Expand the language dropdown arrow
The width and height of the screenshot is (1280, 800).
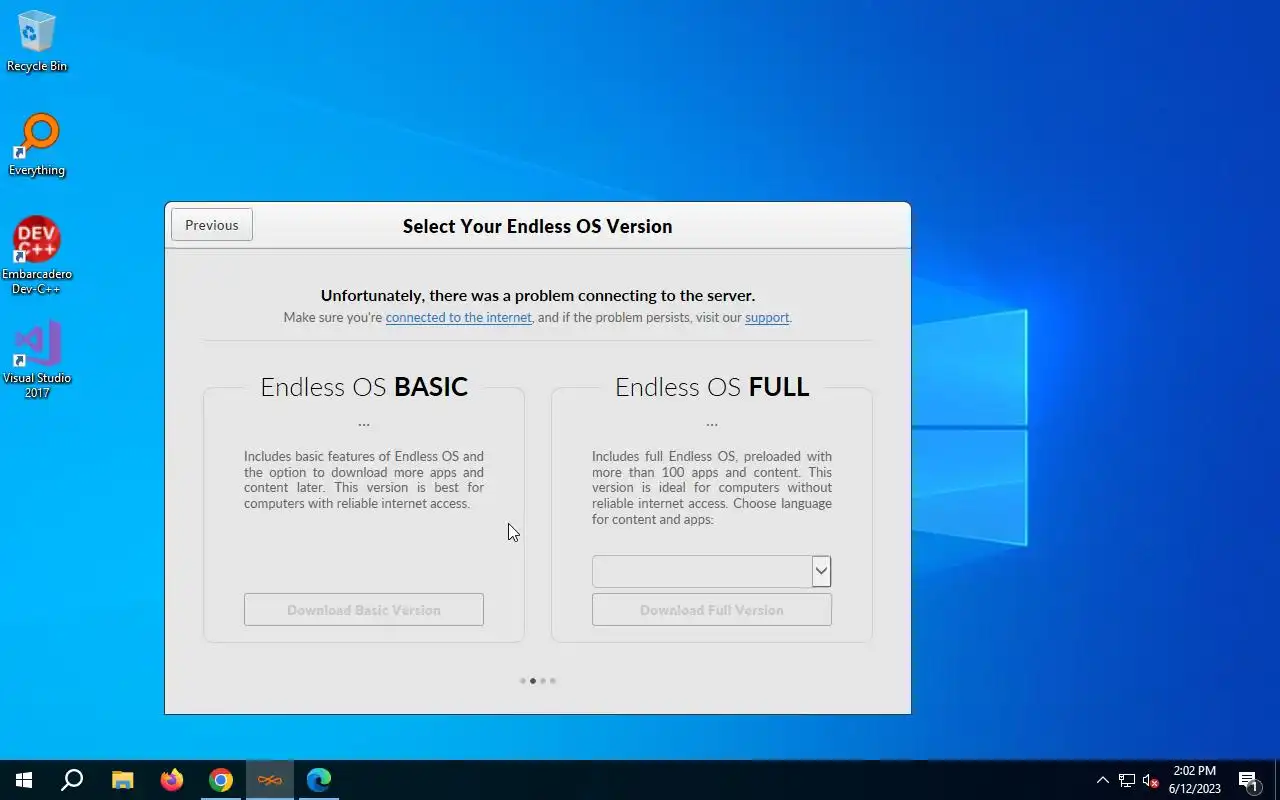click(x=821, y=571)
